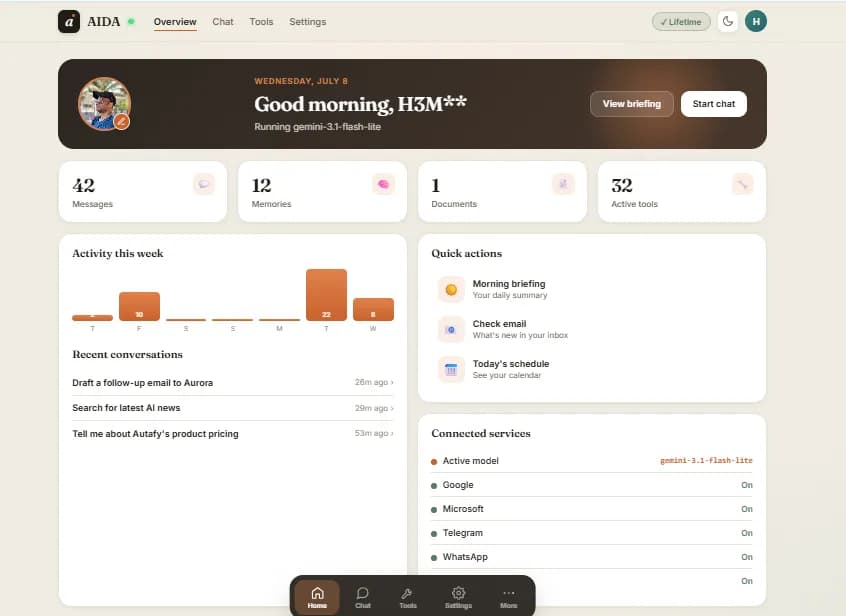Expand chevron next to 26m ago
Screen dimensions: 846x616
[x=392, y=382]
